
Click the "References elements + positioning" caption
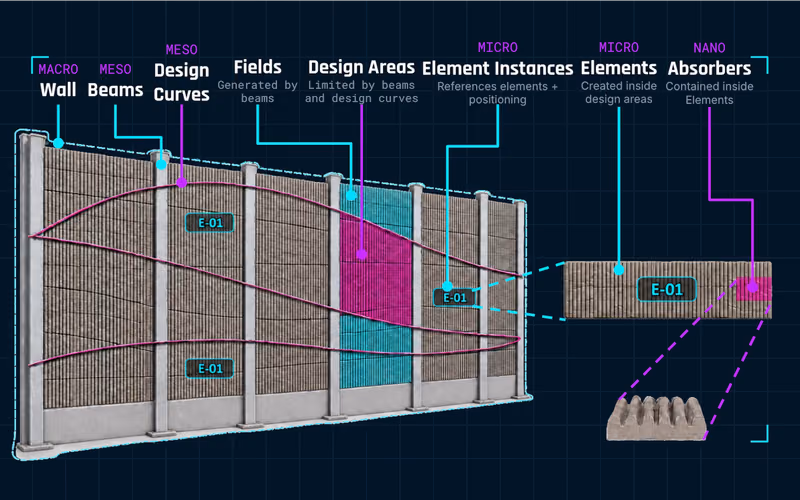[497, 93]
